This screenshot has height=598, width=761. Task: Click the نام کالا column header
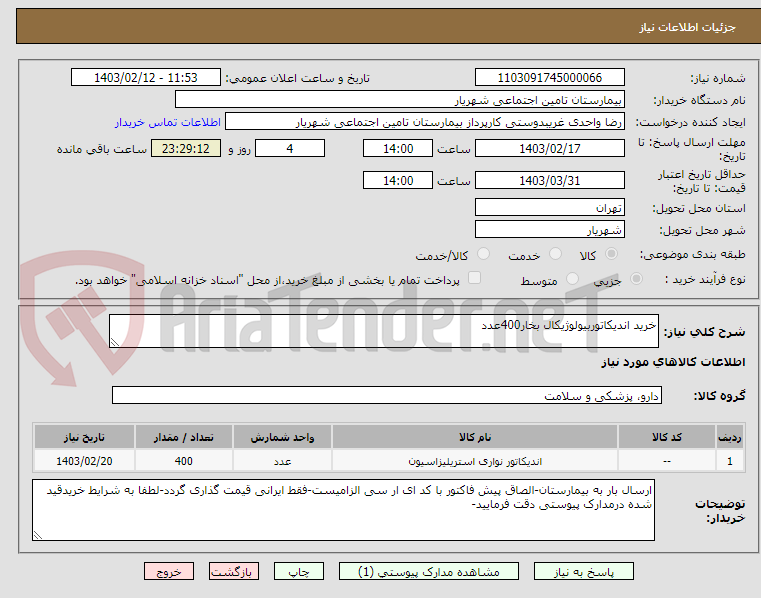(x=475, y=437)
